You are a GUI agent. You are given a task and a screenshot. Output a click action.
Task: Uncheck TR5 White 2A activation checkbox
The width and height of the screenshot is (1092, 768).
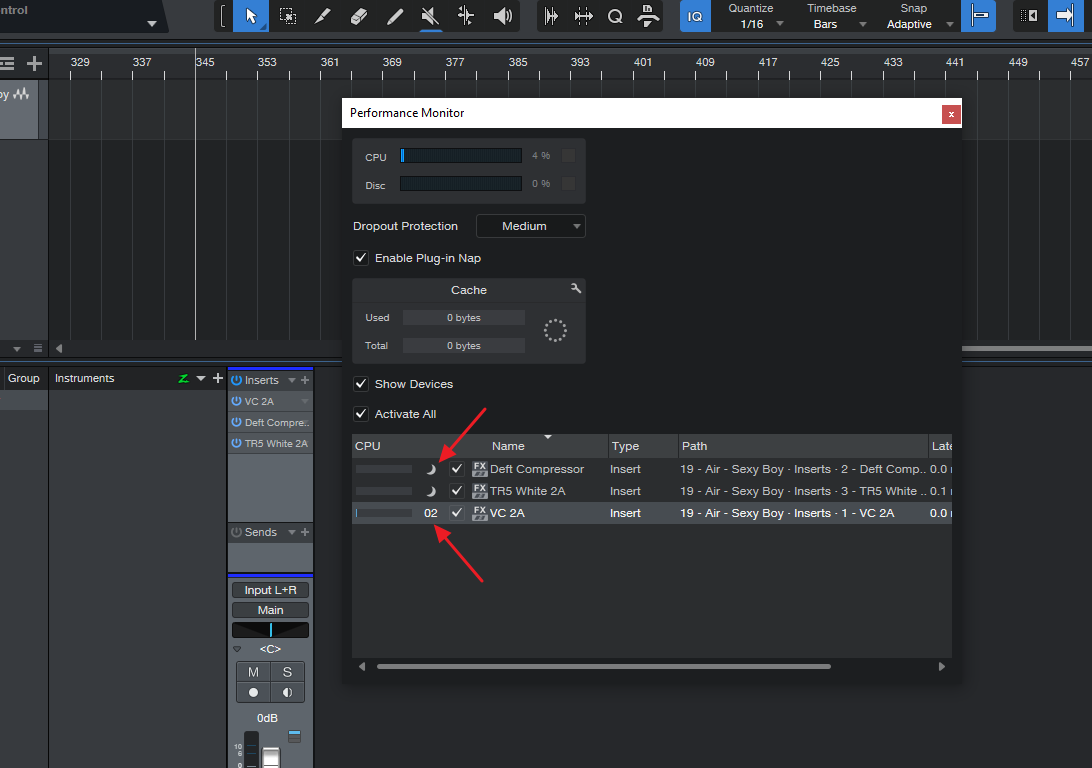456,491
